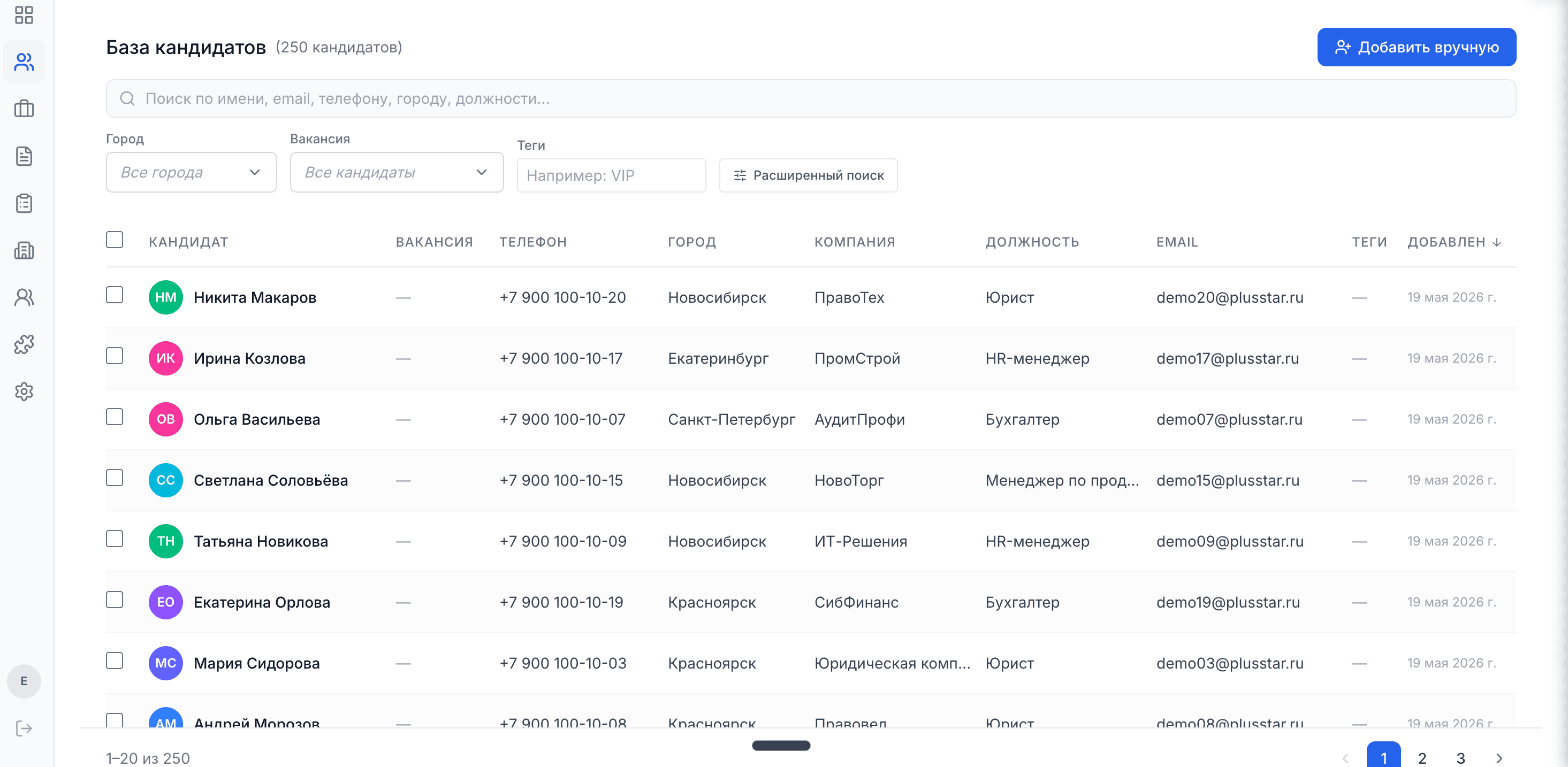Click email demo17@plusstar.ru
The image size is (1568, 767).
click(1228, 358)
